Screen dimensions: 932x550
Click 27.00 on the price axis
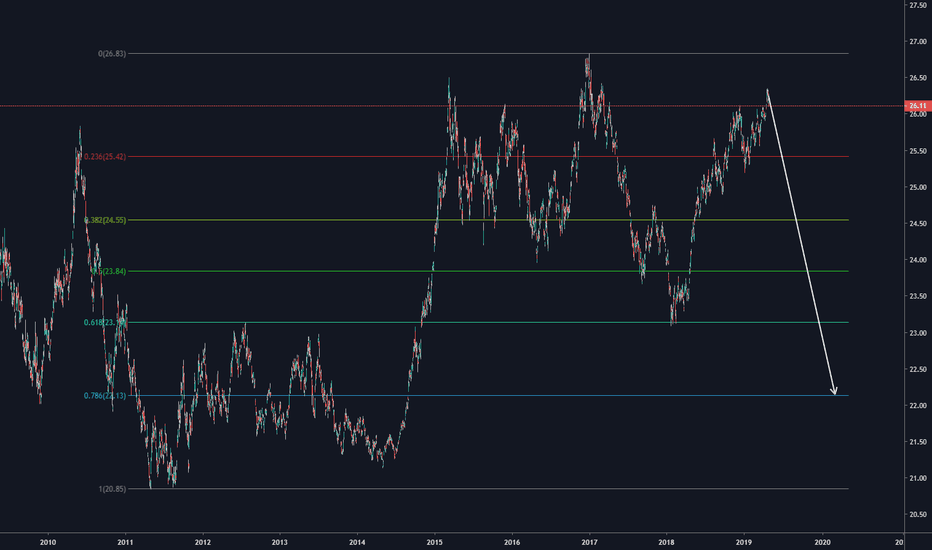coord(918,42)
